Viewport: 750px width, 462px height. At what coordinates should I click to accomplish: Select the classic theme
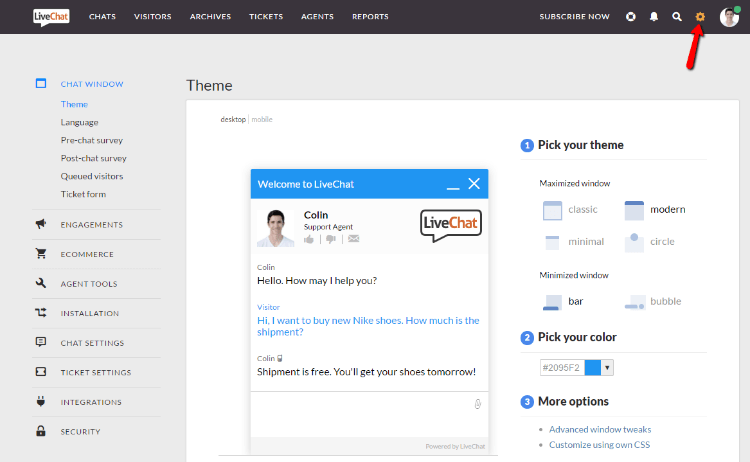click(x=571, y=210)
